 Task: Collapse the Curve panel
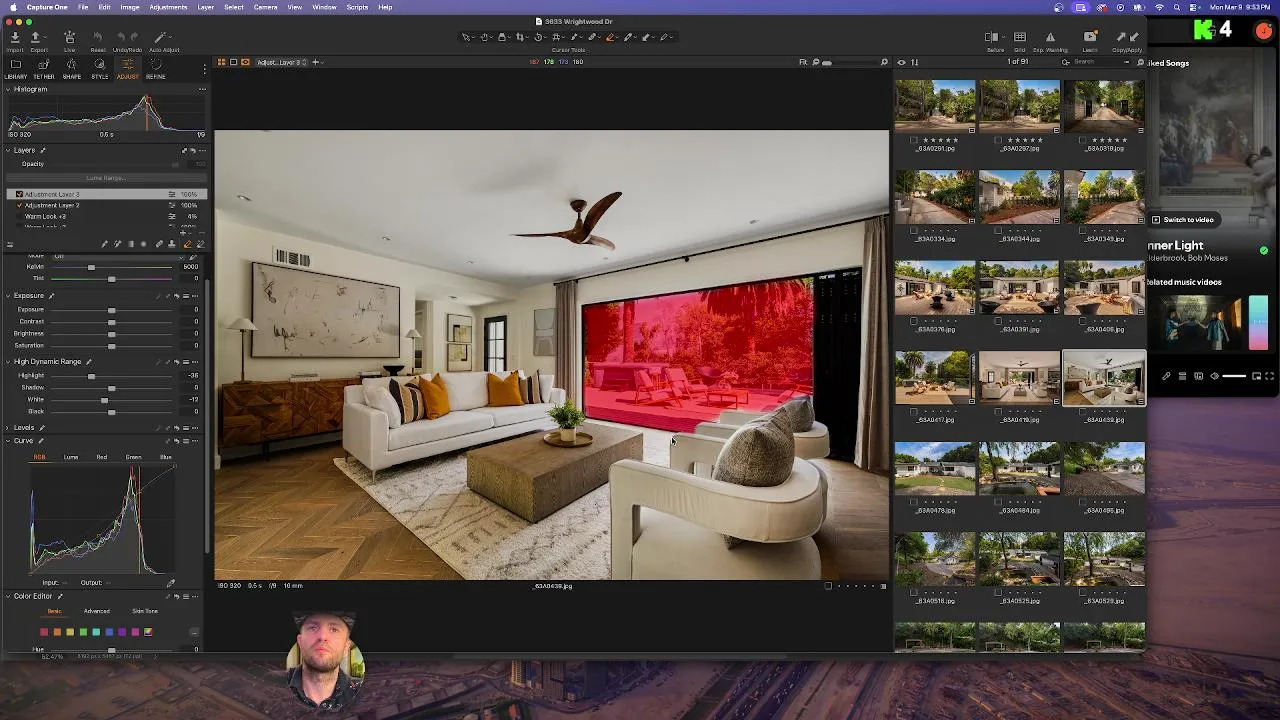pos(9,441)
